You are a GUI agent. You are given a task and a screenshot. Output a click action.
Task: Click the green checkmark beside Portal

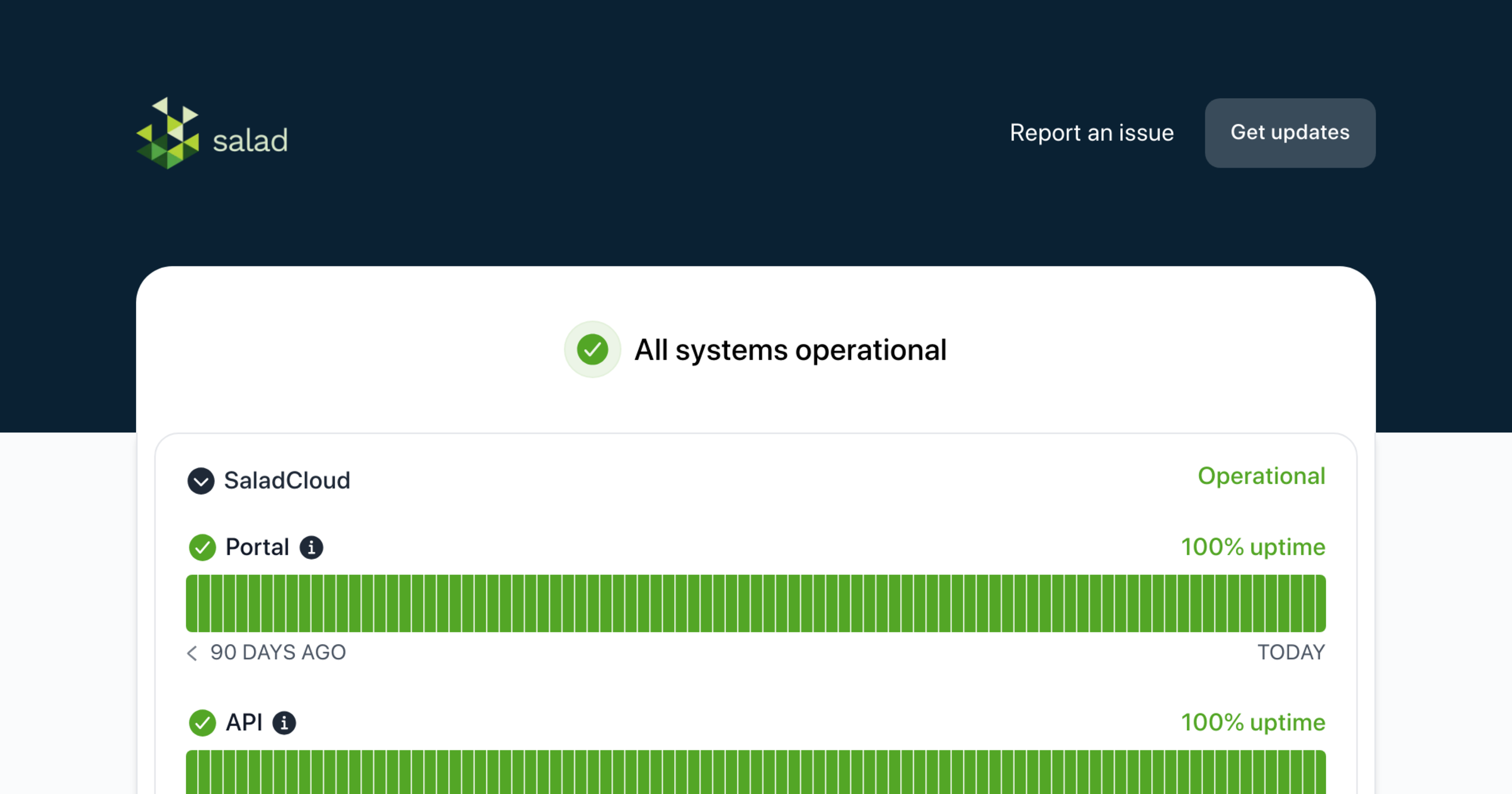[202, 547]
